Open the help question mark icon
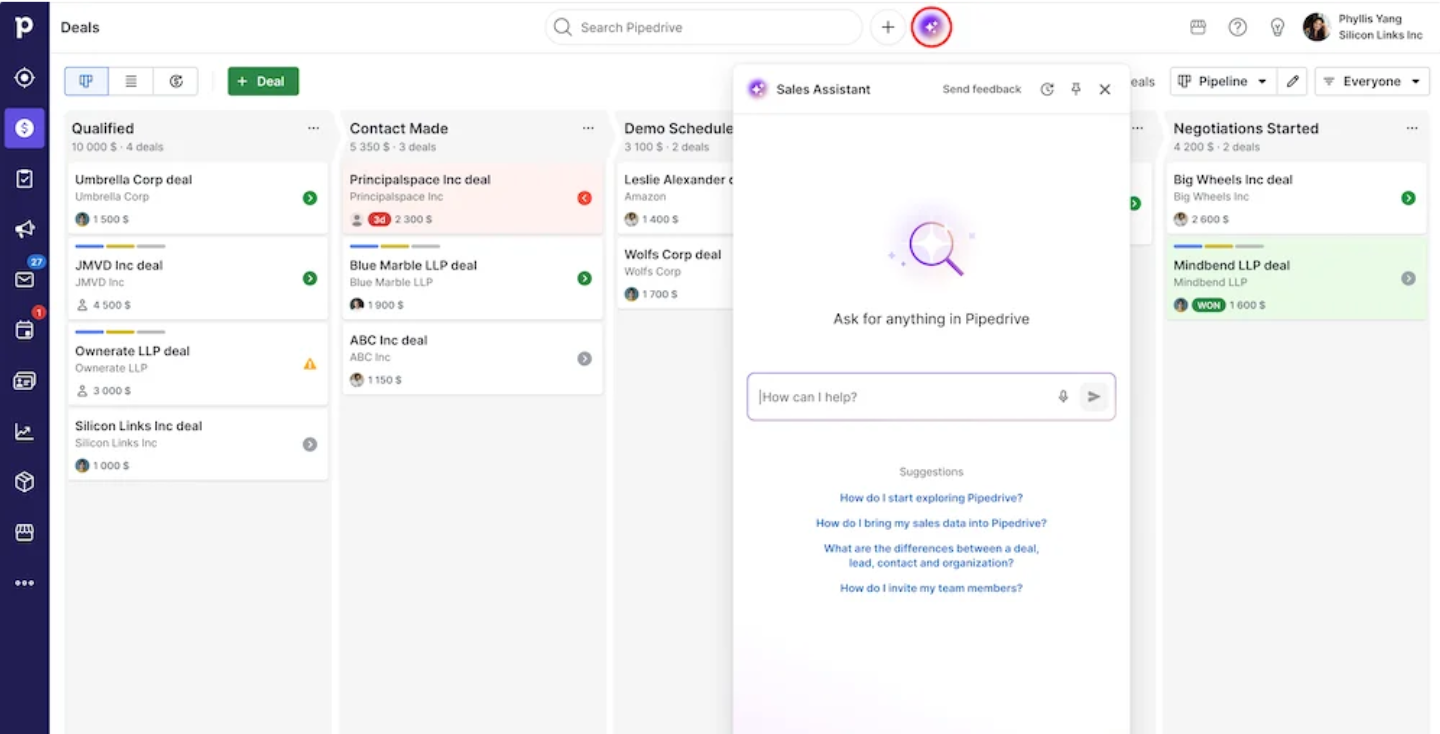 point(1238,27)
